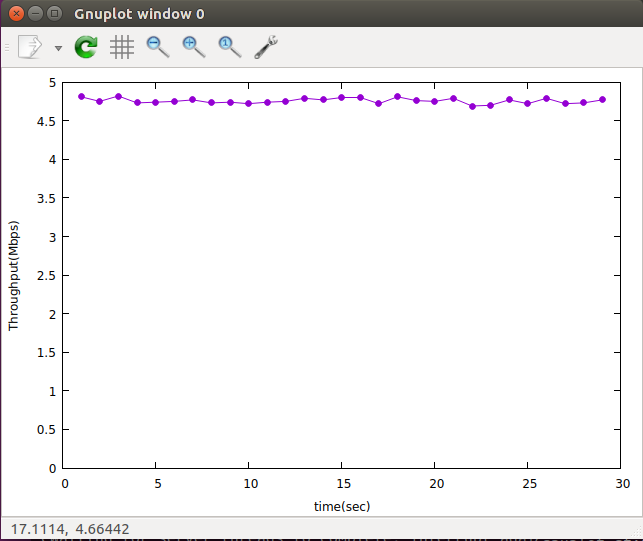Autoscale the plot with the magnifier labeled 1
The width and height of the screenshot is (643, 541).
230,47
